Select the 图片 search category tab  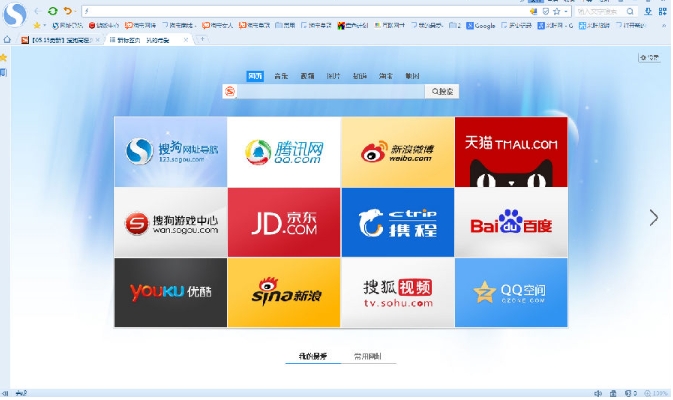click(333, 76)
